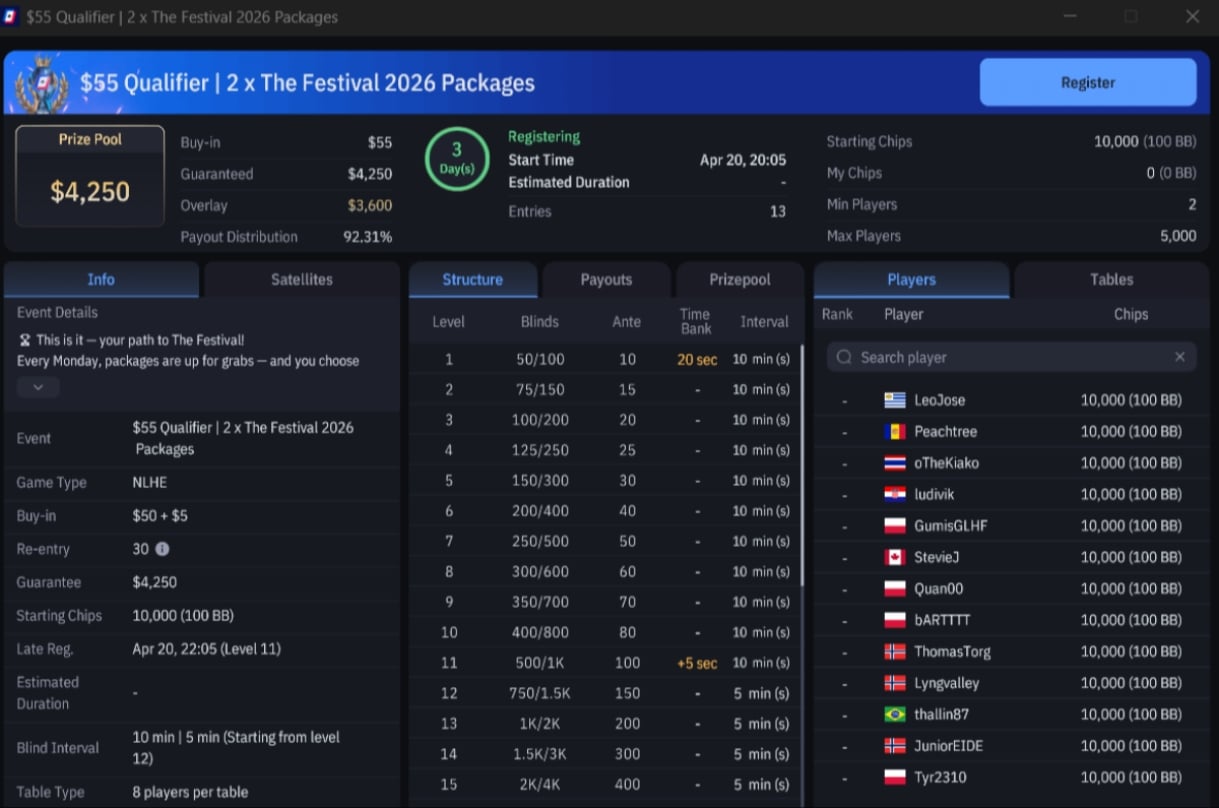Click the search magnifier icon in player search
Image resolution: width=1219 pixels, height=808 pixels.
844,357
